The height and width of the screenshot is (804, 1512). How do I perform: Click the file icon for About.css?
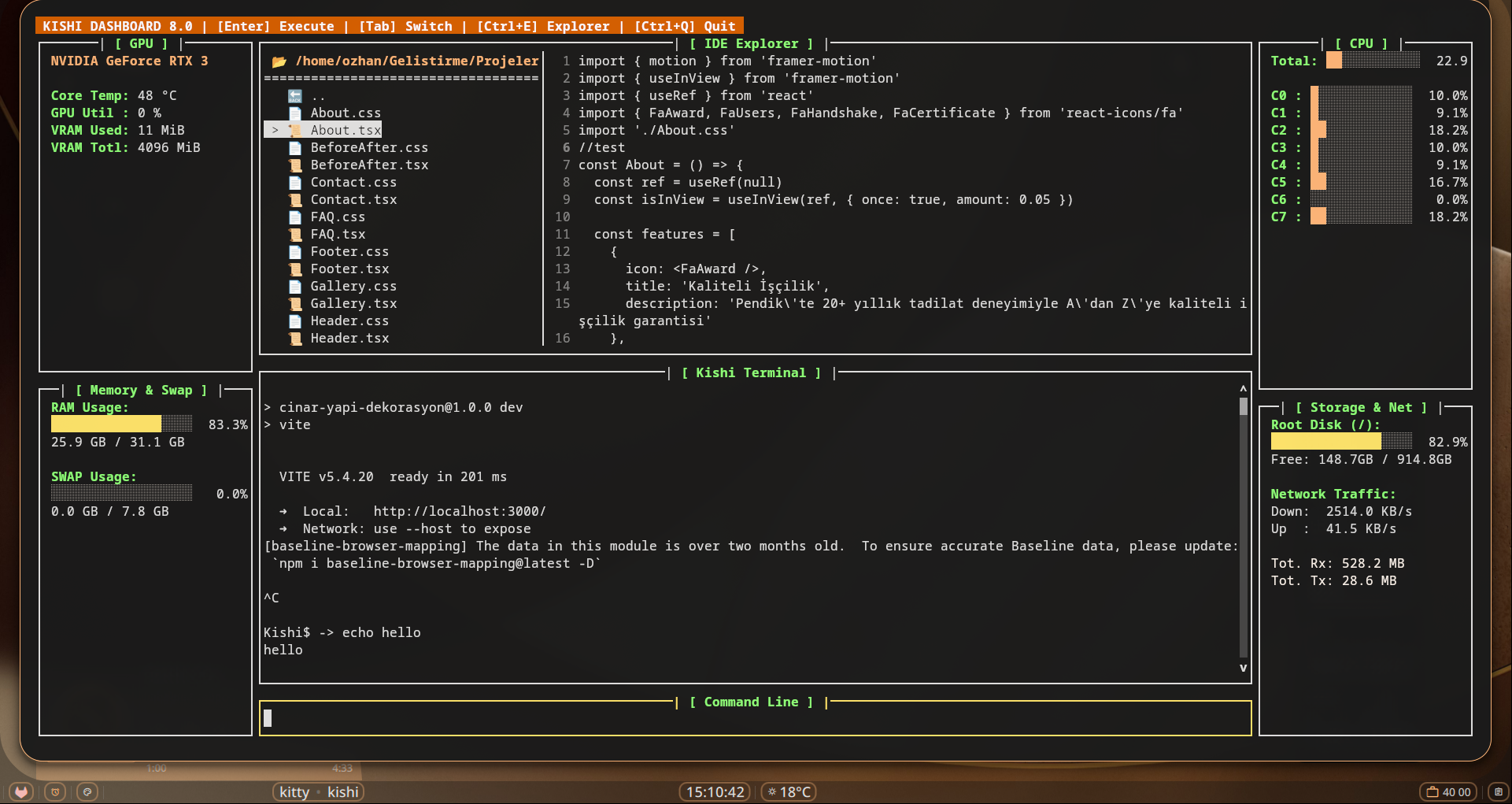295,113
